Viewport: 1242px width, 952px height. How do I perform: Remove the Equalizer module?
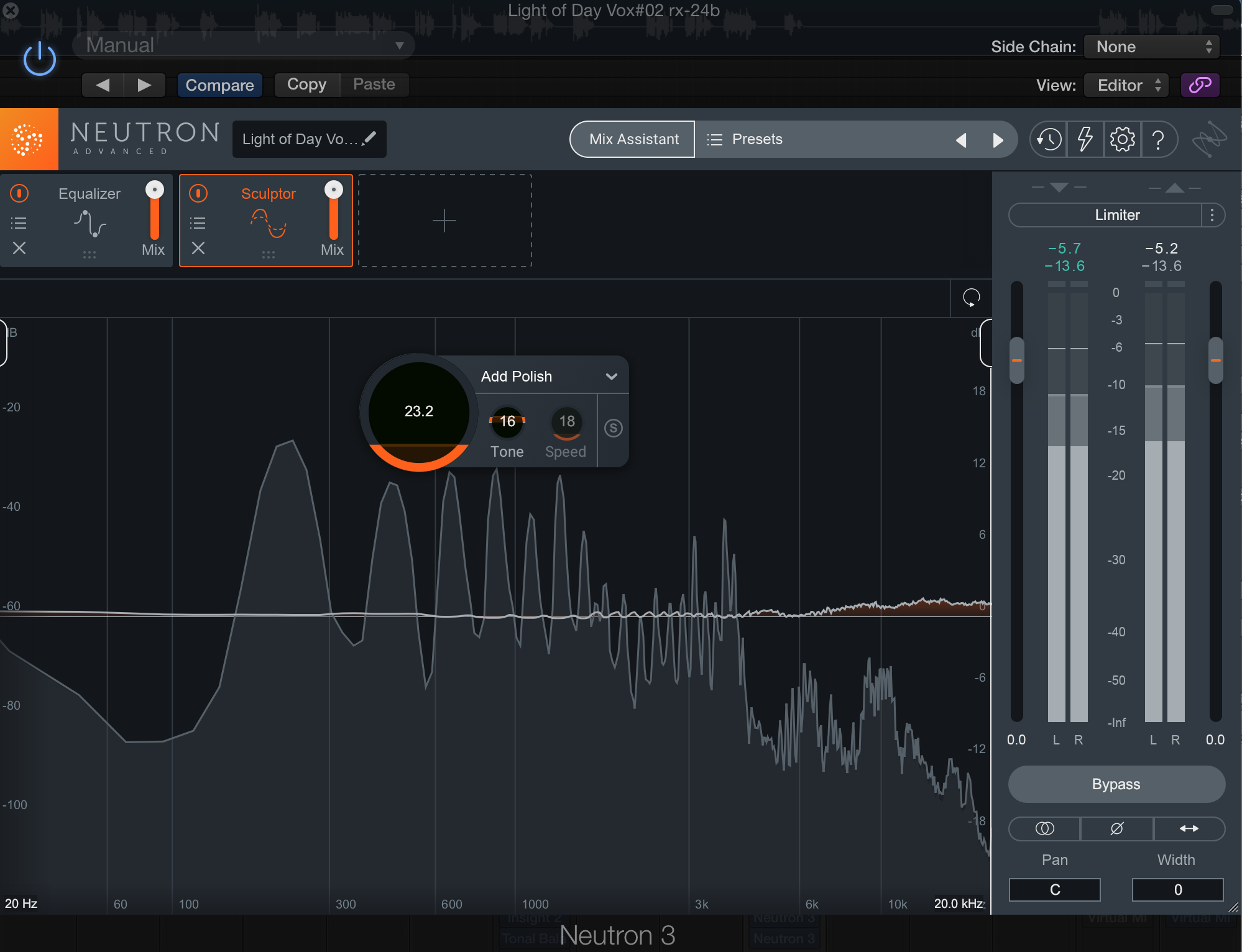19,248
